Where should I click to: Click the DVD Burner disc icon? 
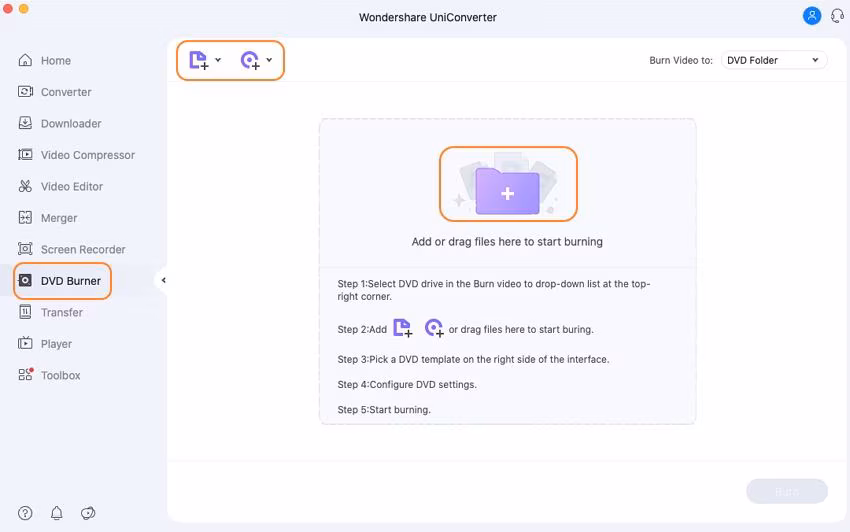(x=25, y=280)
